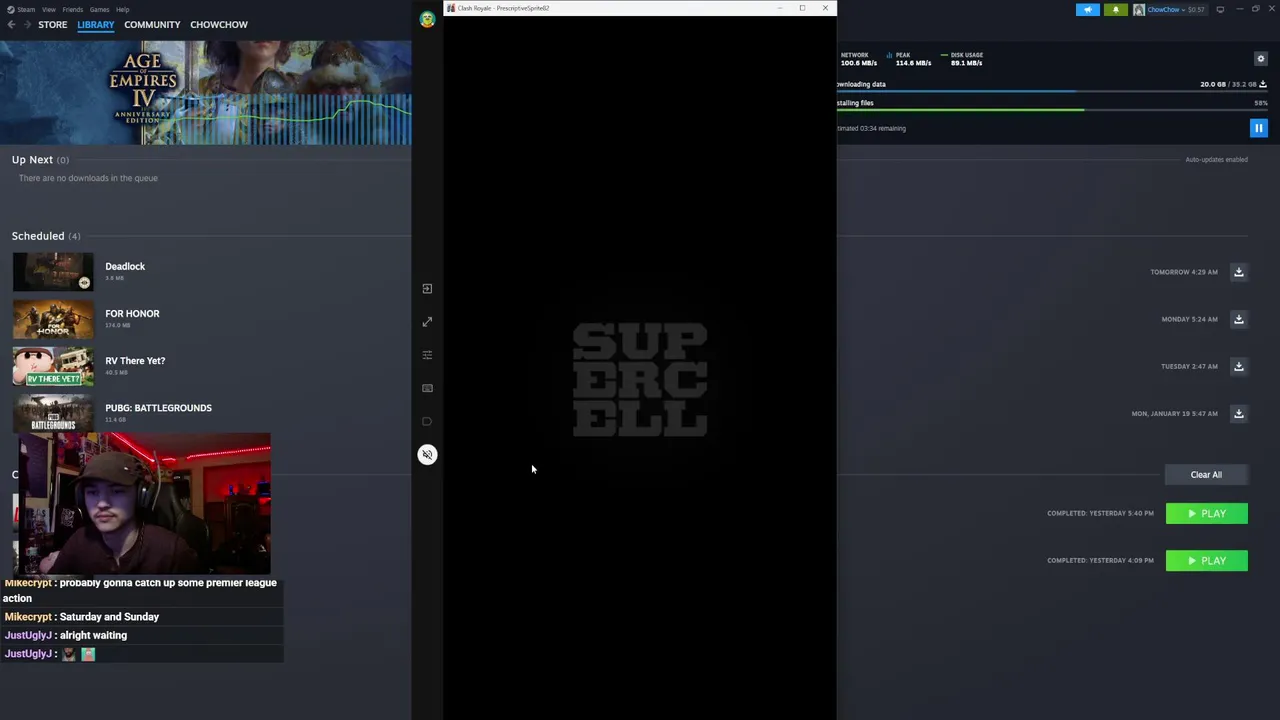This screenshot has width=1280, height=720.
Task: Click the Supercell logo in game window
Action: click(640, 380)
